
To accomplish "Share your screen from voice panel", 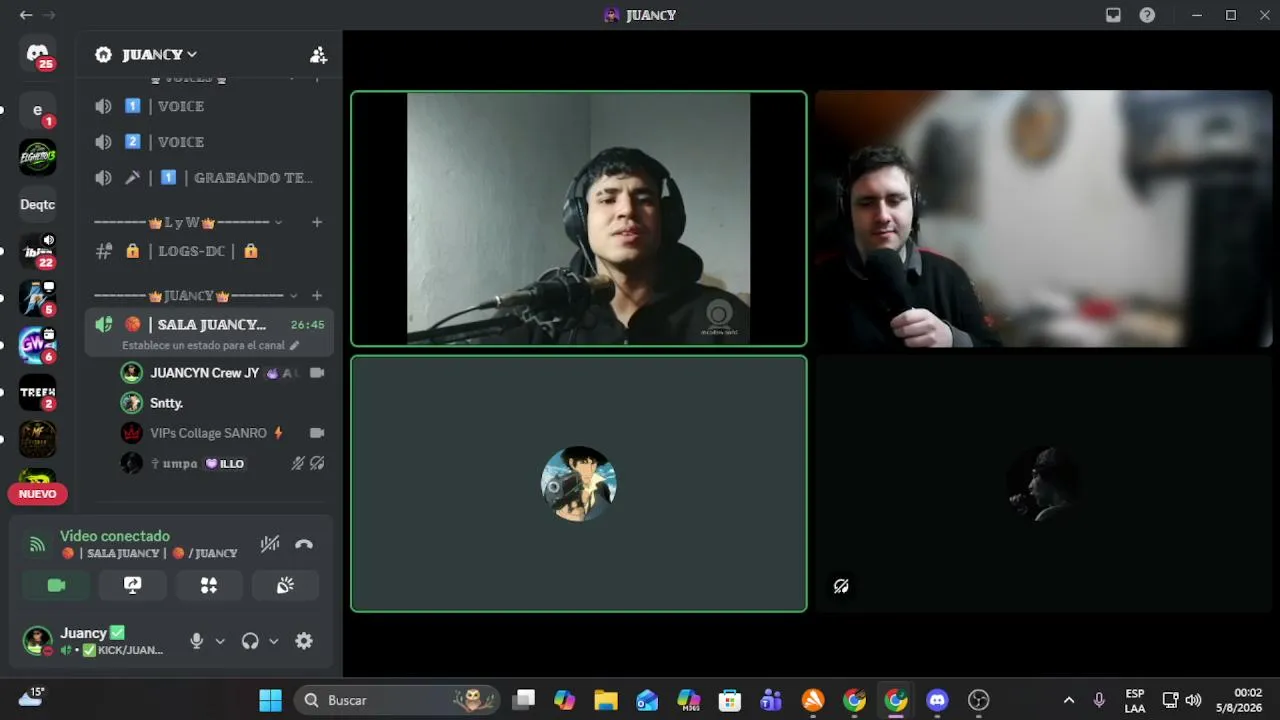I will [x=132, y=585].
